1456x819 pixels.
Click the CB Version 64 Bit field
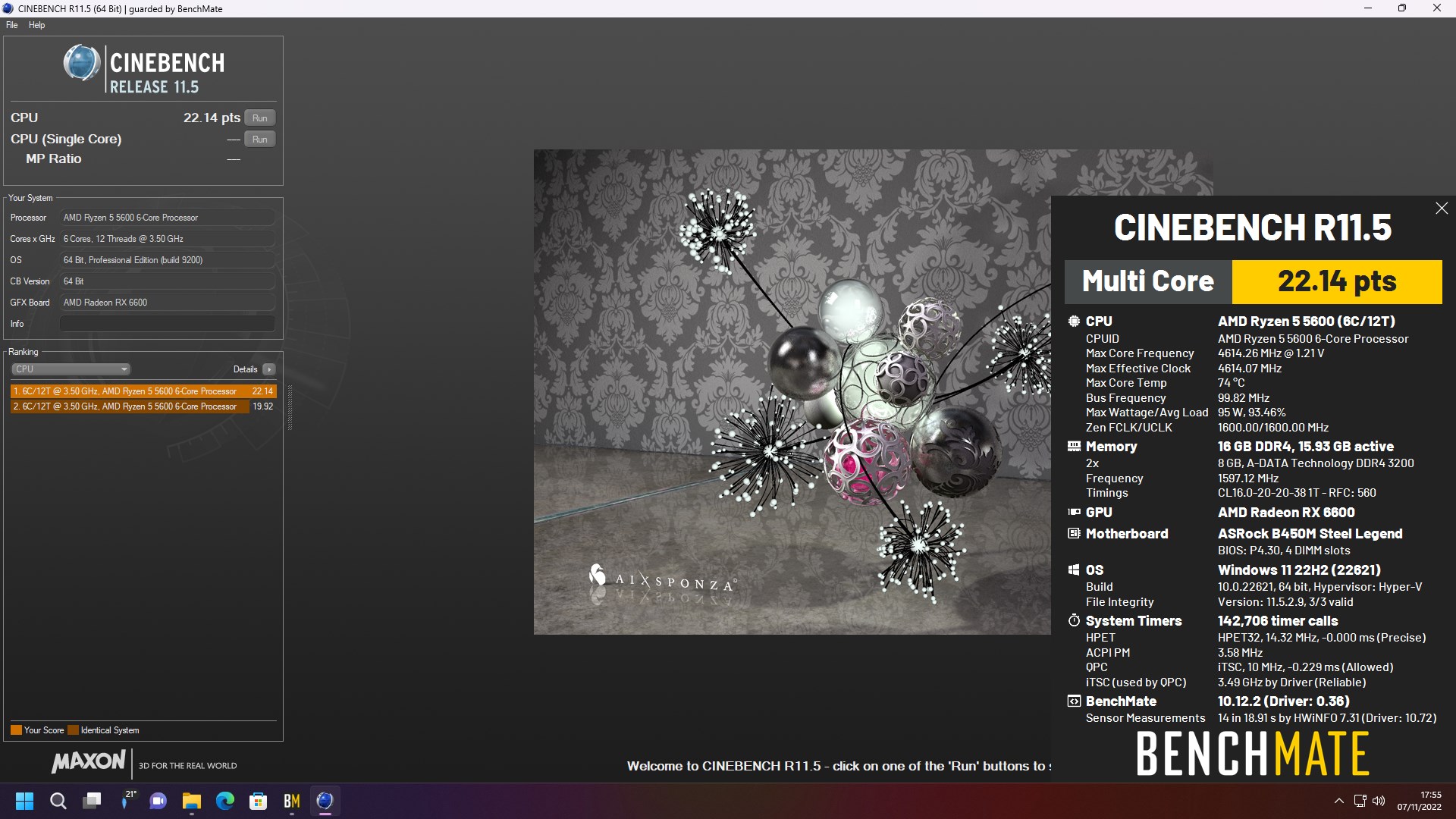(x=168, y=281)
